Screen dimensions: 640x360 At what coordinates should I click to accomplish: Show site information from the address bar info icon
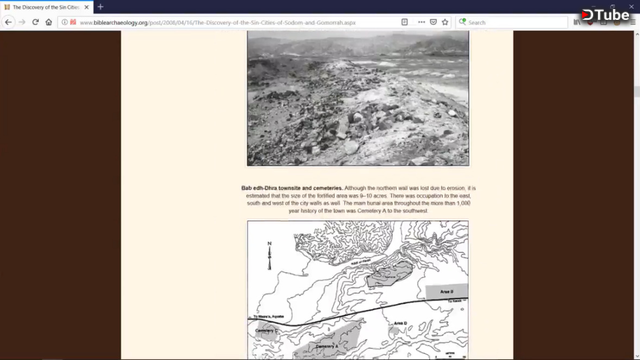click(x=64, y=22)
